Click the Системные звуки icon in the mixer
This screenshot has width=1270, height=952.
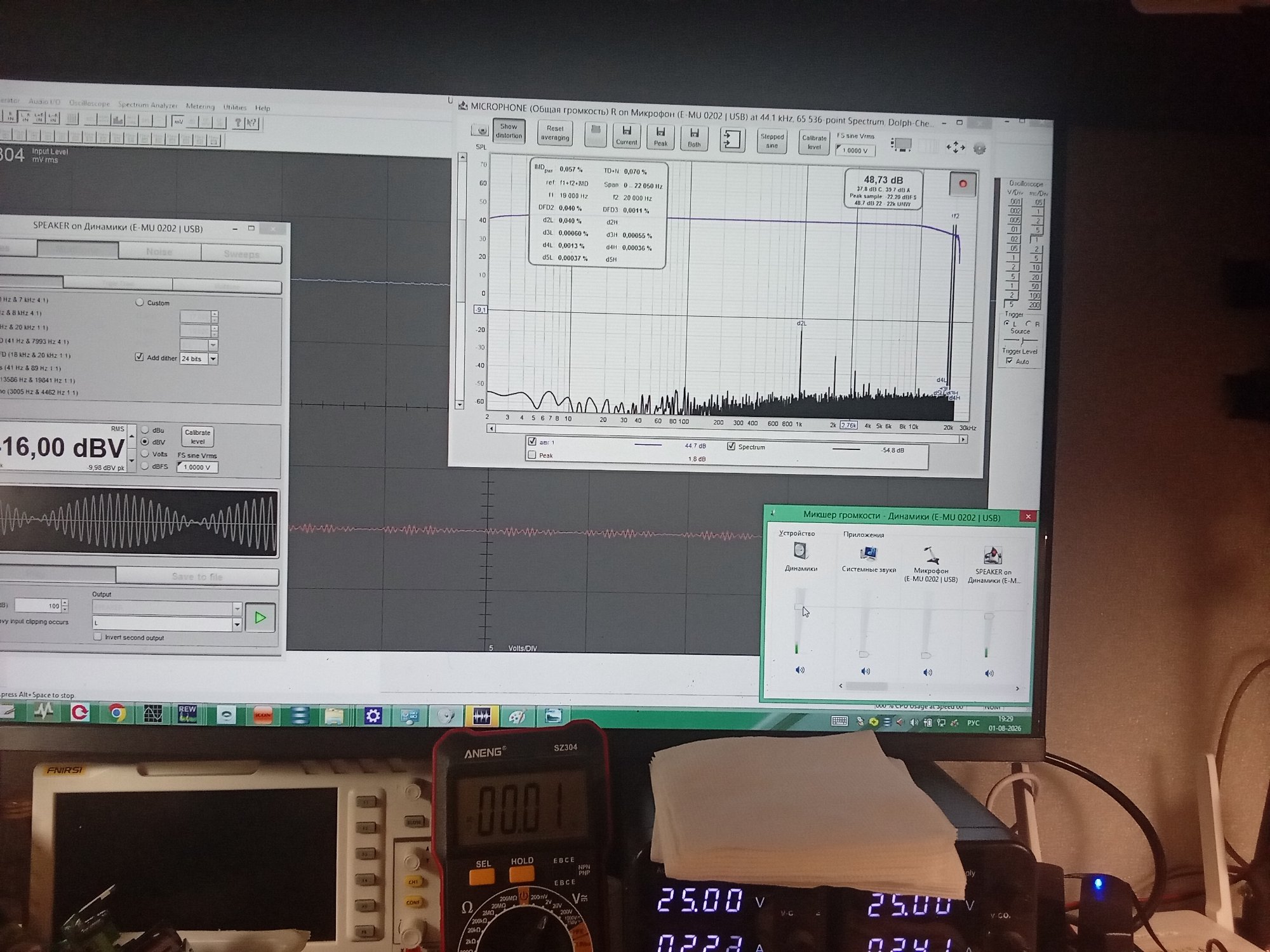tap(868, 553)
